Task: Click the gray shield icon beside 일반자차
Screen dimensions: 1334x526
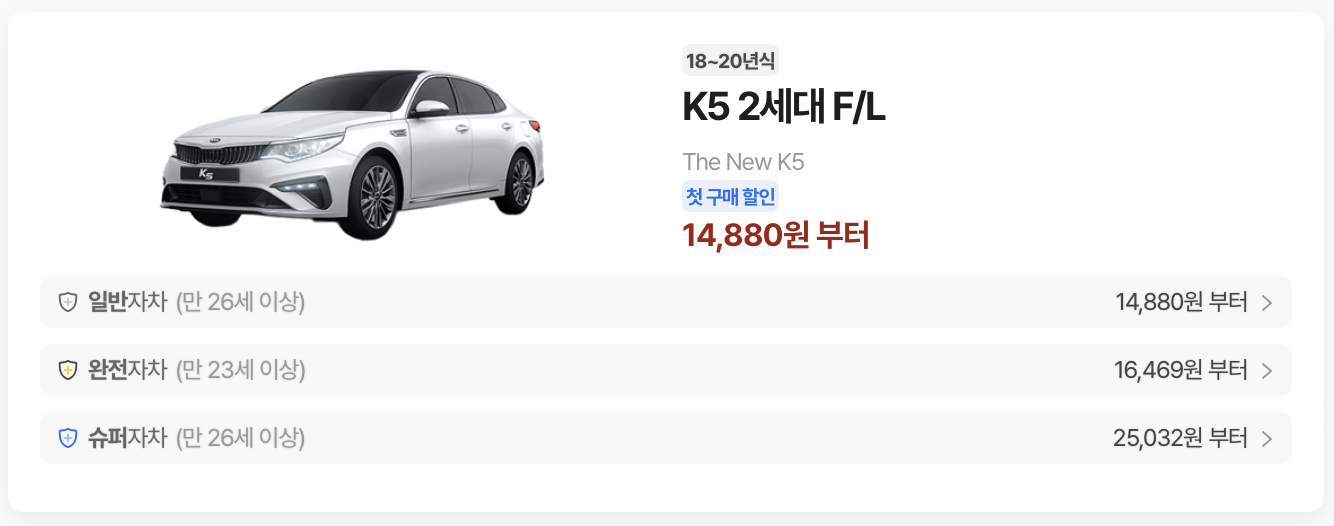Action: (68, 302)
